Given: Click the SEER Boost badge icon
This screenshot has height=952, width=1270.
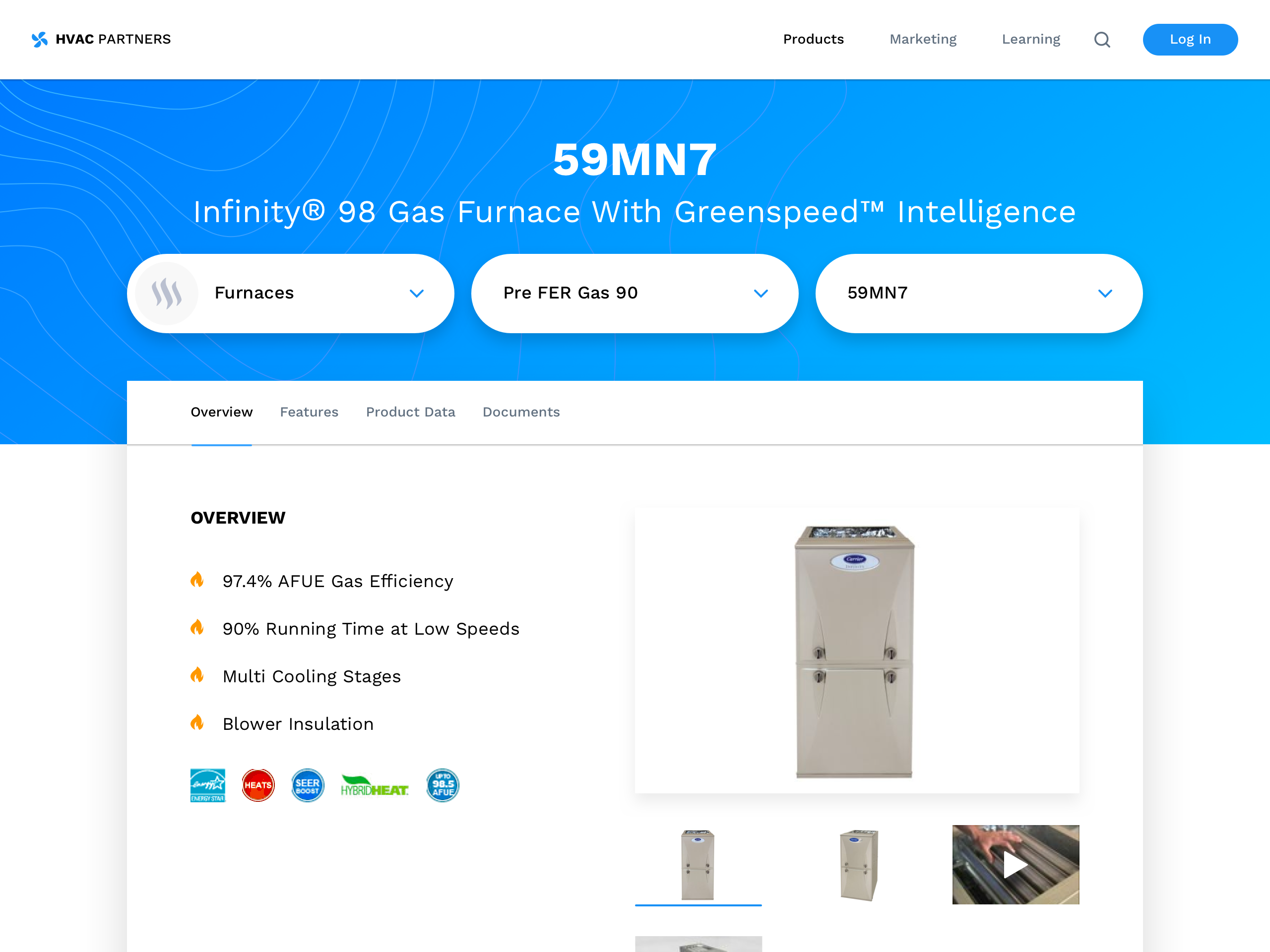Looking at the screenshot, I should 308,785.
